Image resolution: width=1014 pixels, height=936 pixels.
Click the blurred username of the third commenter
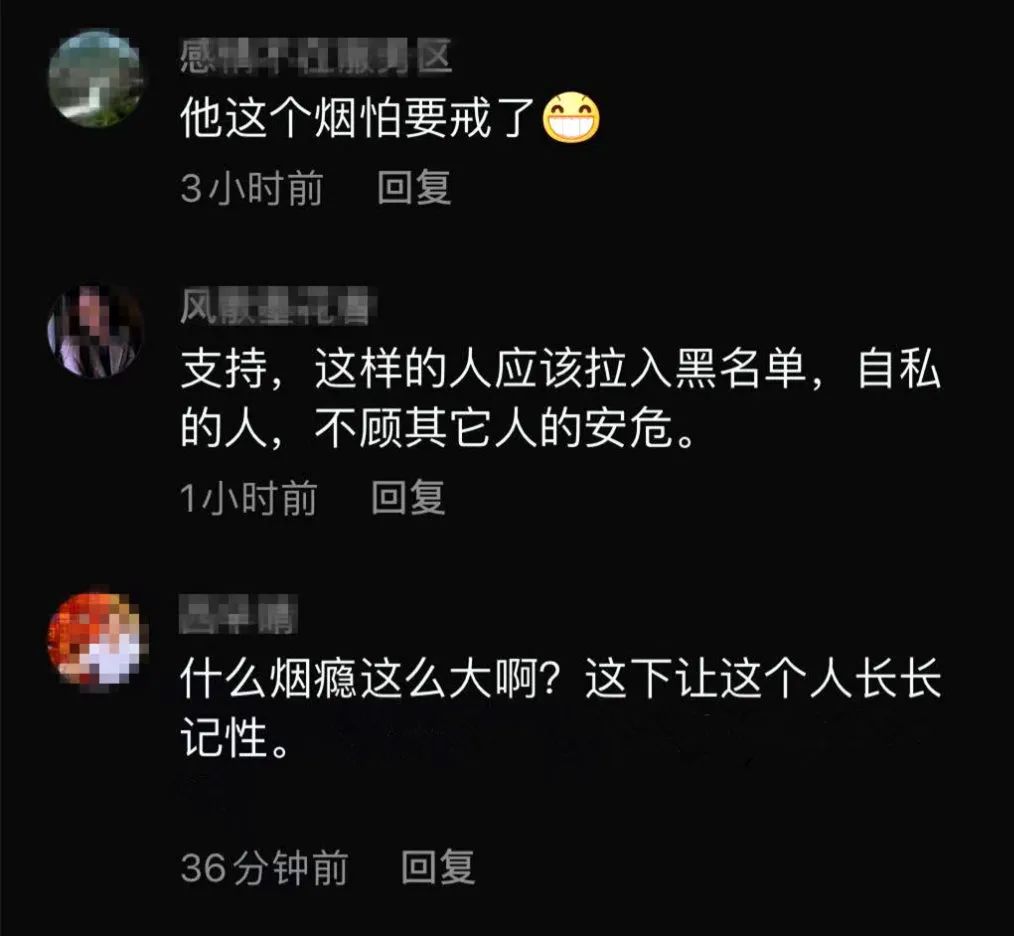tap(239, 615)
